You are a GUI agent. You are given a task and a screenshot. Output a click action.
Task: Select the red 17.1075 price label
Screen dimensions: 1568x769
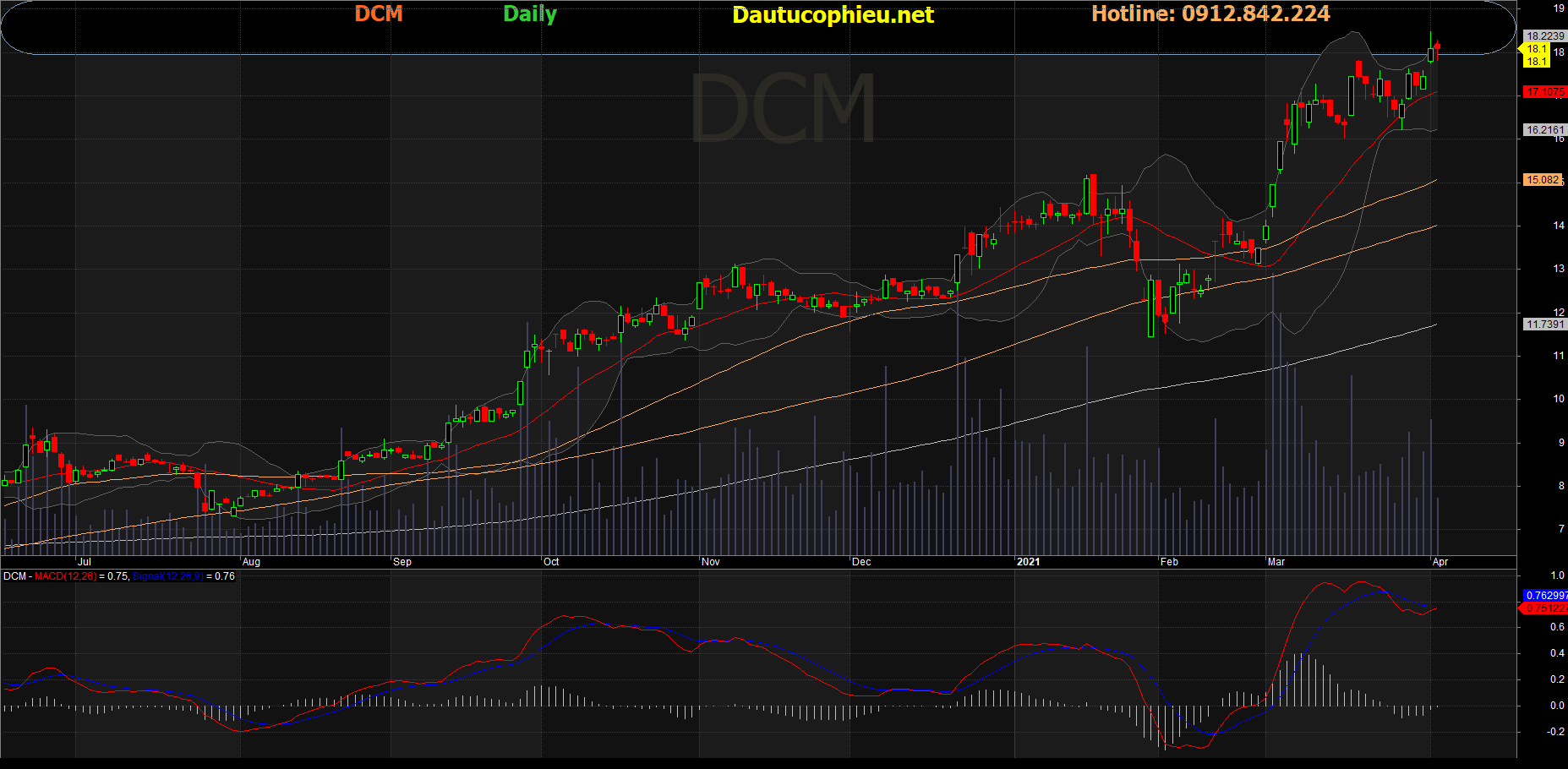pos(1545,91)
